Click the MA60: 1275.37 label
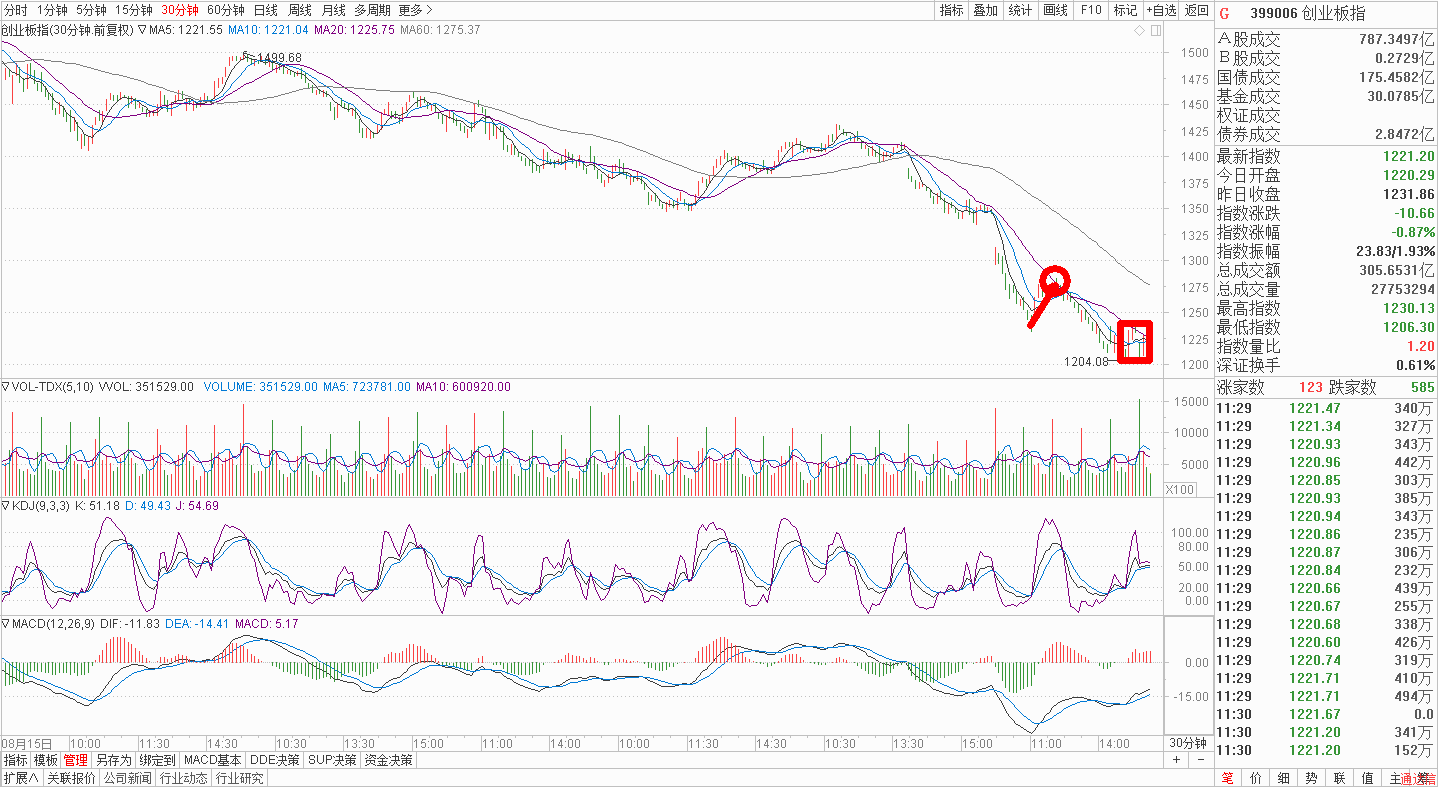This screenshot has height=787, width=1438. (x=440, y=30)
